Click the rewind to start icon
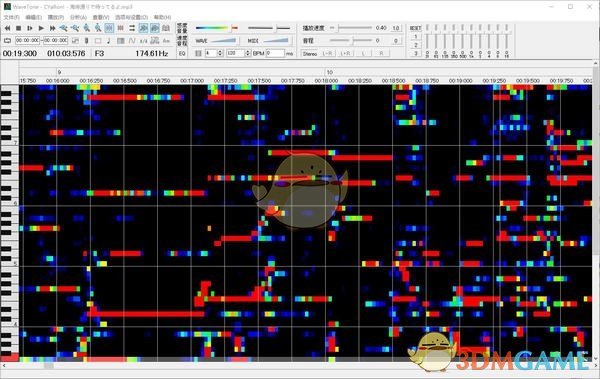 pyautogui.click(x=7, y=28)
